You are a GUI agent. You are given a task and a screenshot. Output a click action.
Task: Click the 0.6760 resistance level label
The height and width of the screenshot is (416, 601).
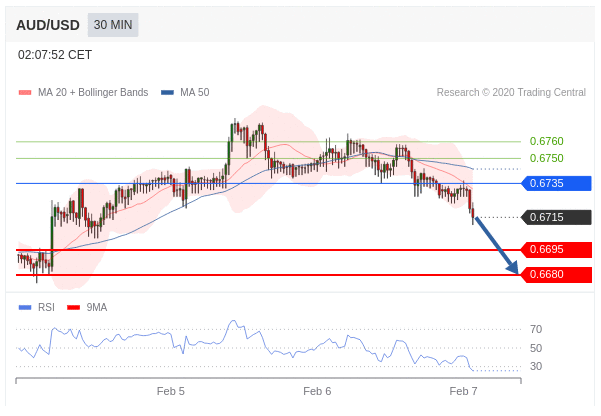(547, 141)
